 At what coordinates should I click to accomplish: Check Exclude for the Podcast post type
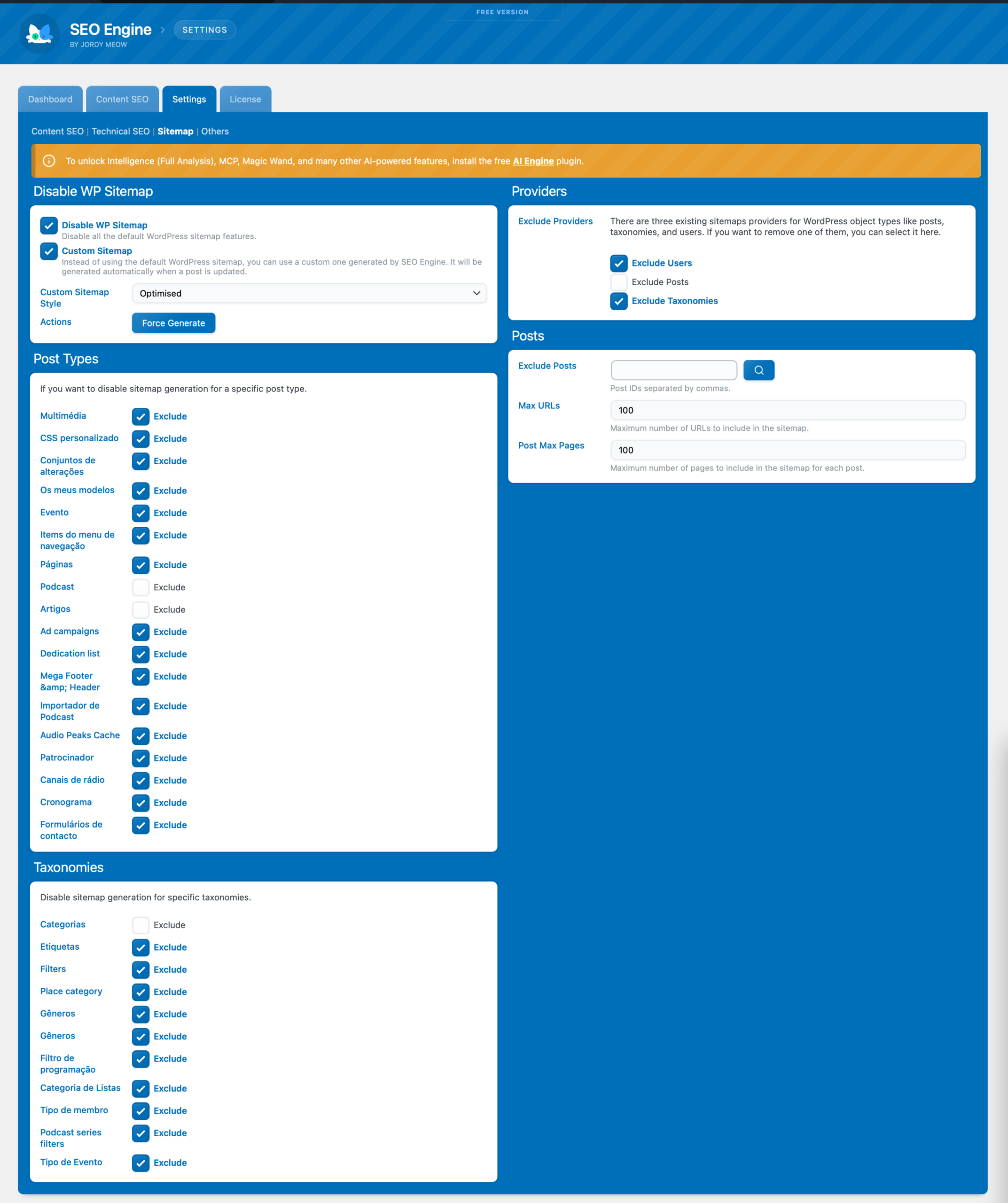click(141, 587)
